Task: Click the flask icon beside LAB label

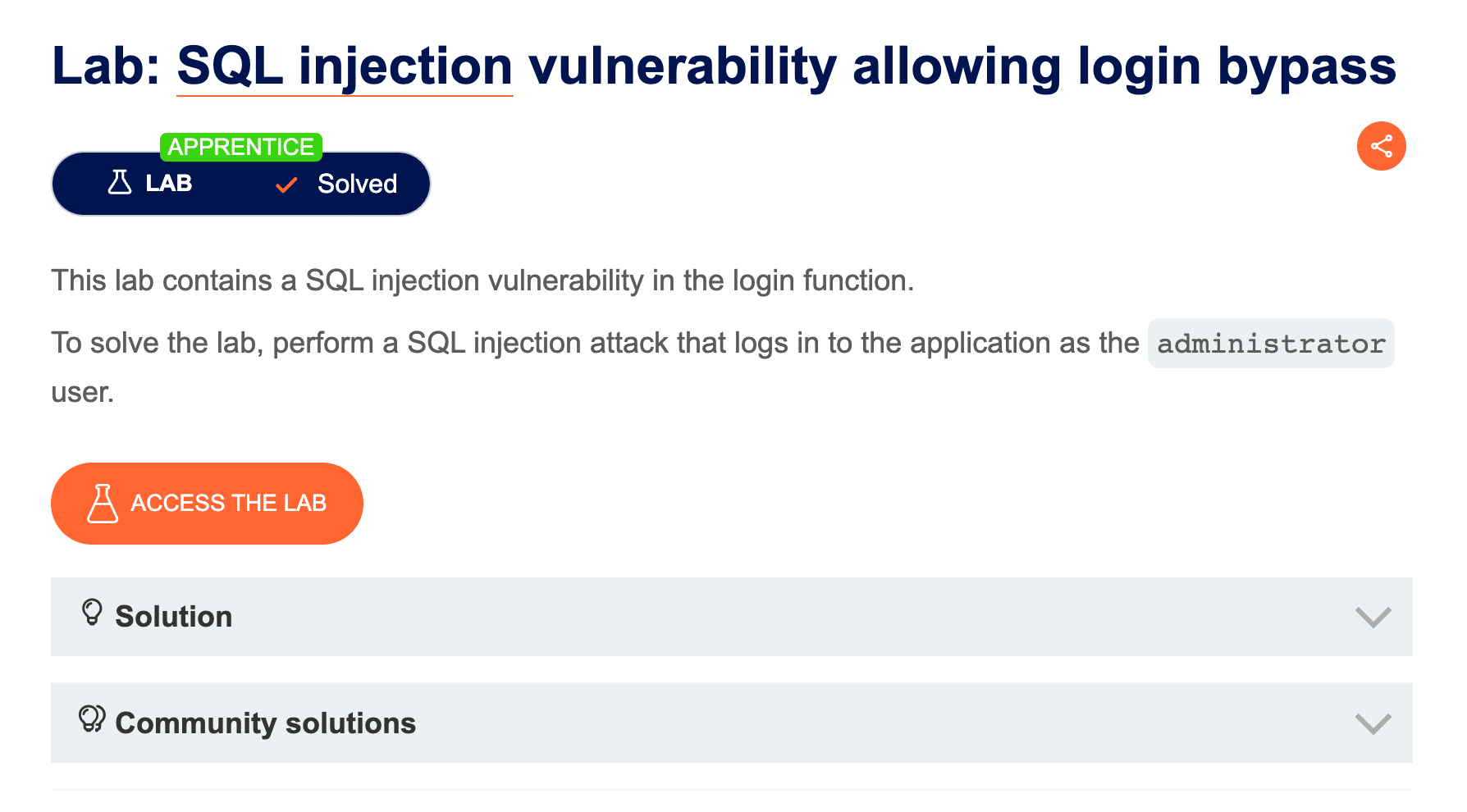Action: (x=120, y=182)
